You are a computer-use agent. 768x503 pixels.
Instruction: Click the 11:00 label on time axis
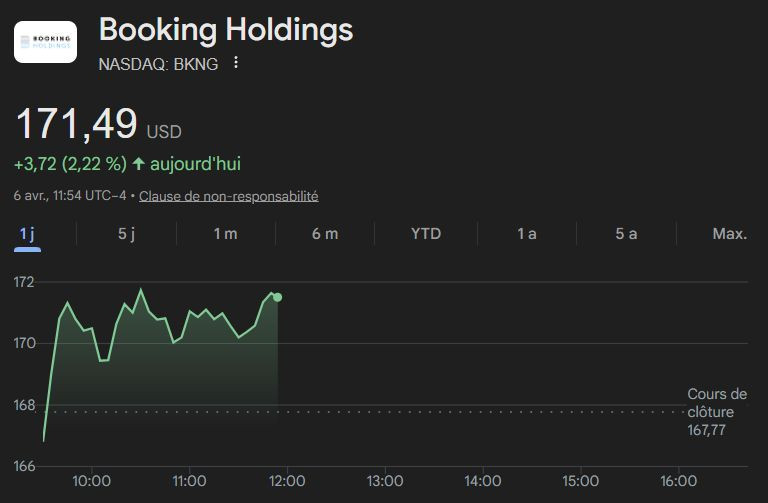point(189,481)
